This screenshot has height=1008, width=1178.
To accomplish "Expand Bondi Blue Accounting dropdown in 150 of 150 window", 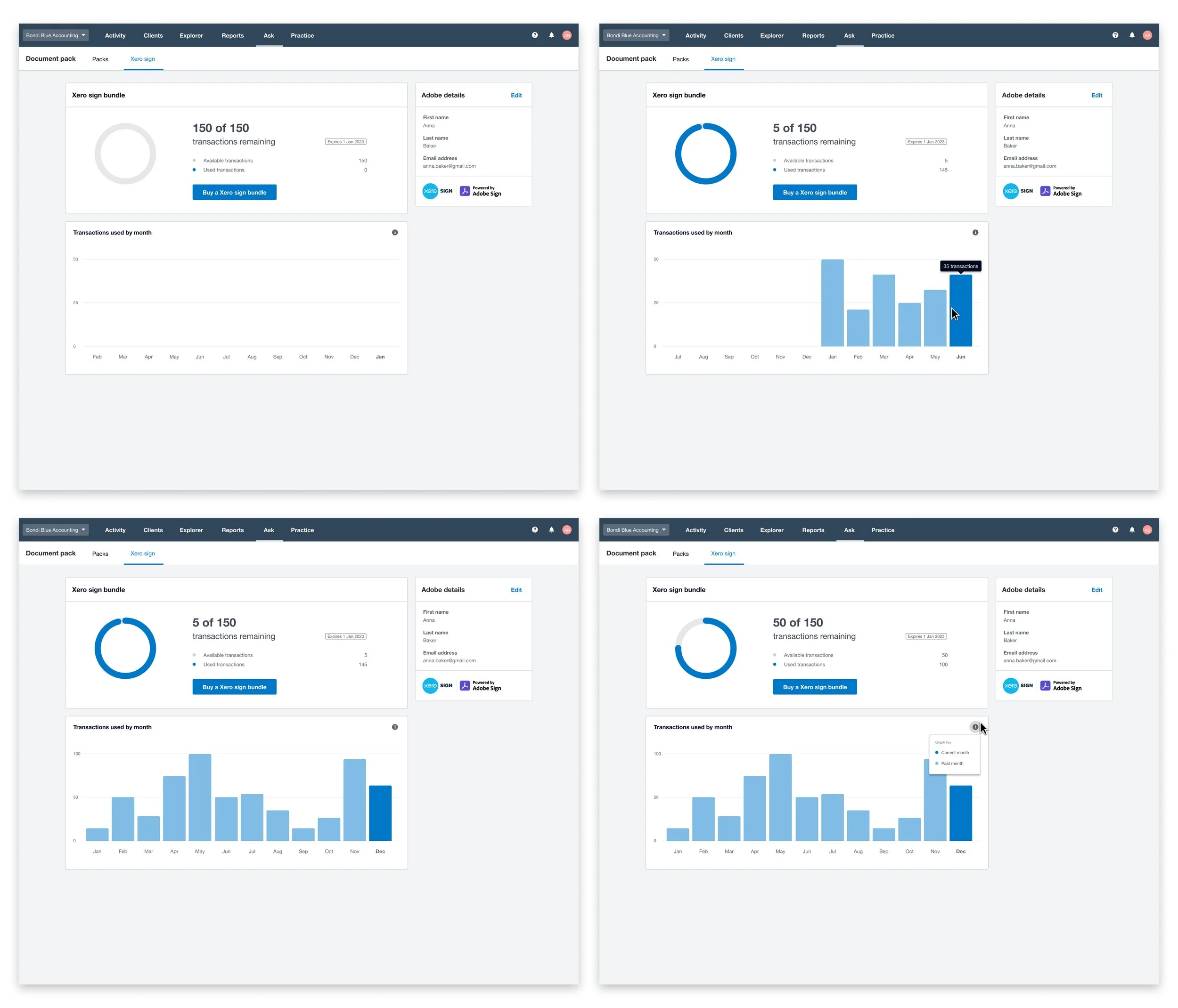I will 55,35.
